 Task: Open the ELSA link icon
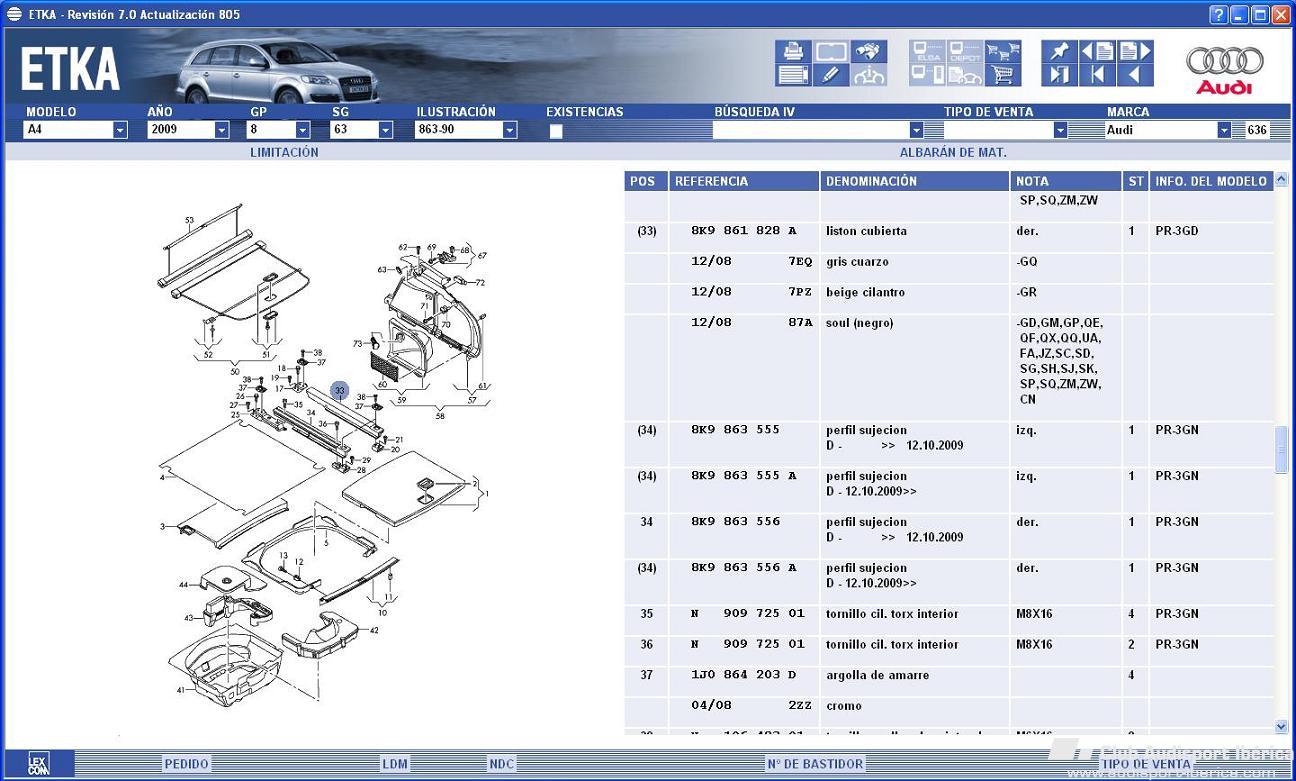pyautogui.click(x=927, y=51)
